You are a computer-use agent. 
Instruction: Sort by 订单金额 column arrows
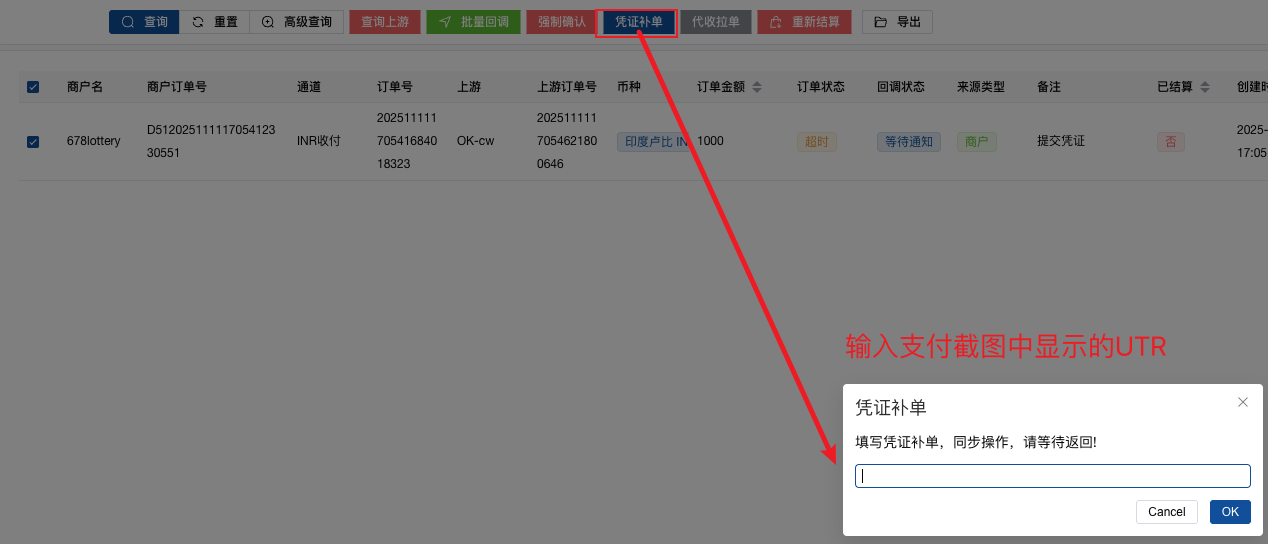pyautogui.click(x=757, y=88)
